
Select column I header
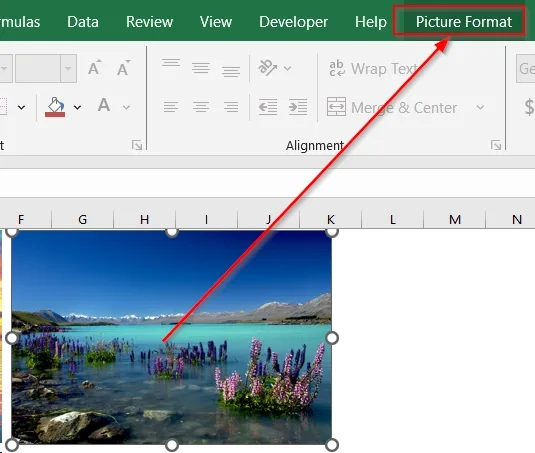[206, 219]
